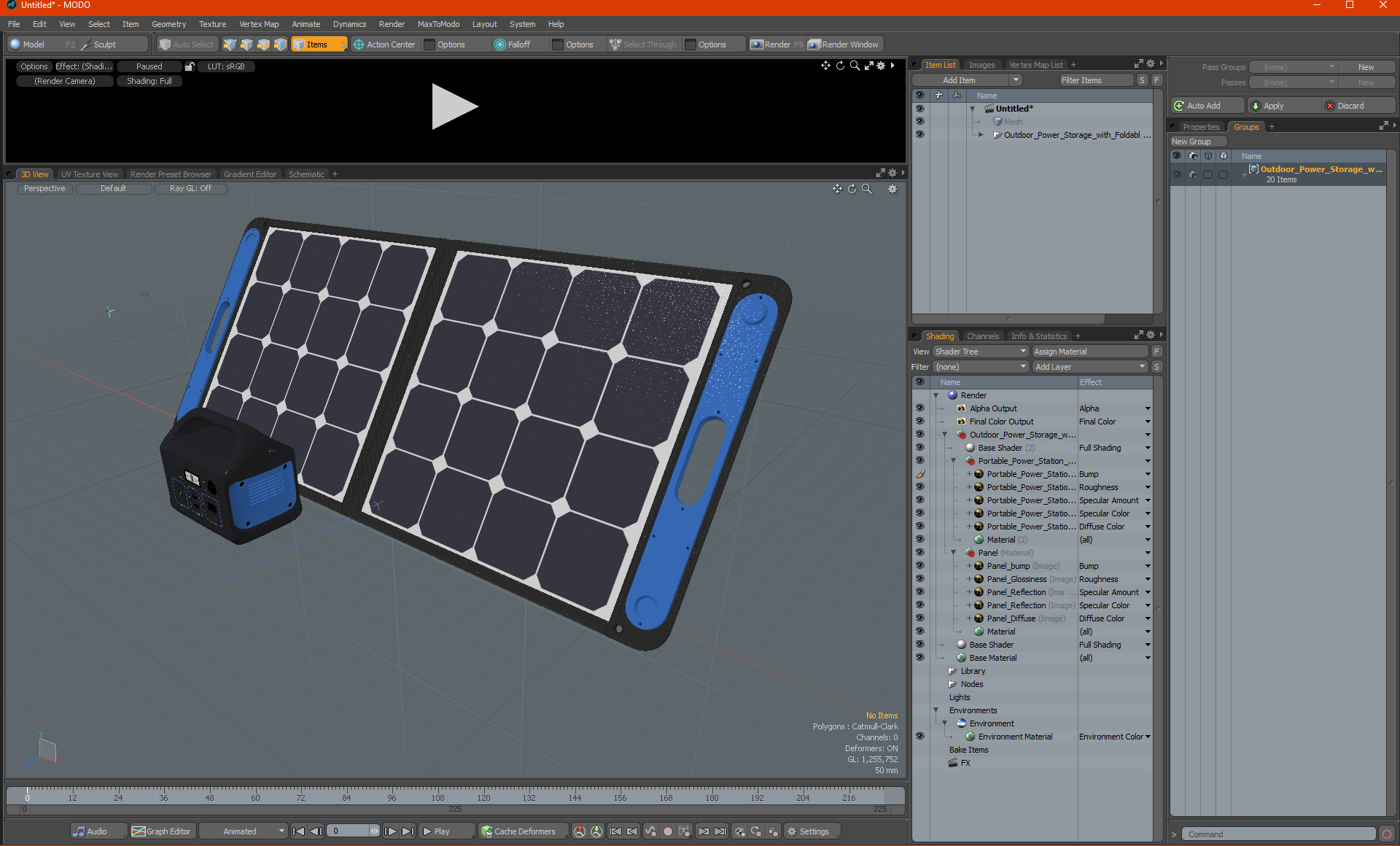
Task: Step to next frame button
Action: click(x=390, y=831)
